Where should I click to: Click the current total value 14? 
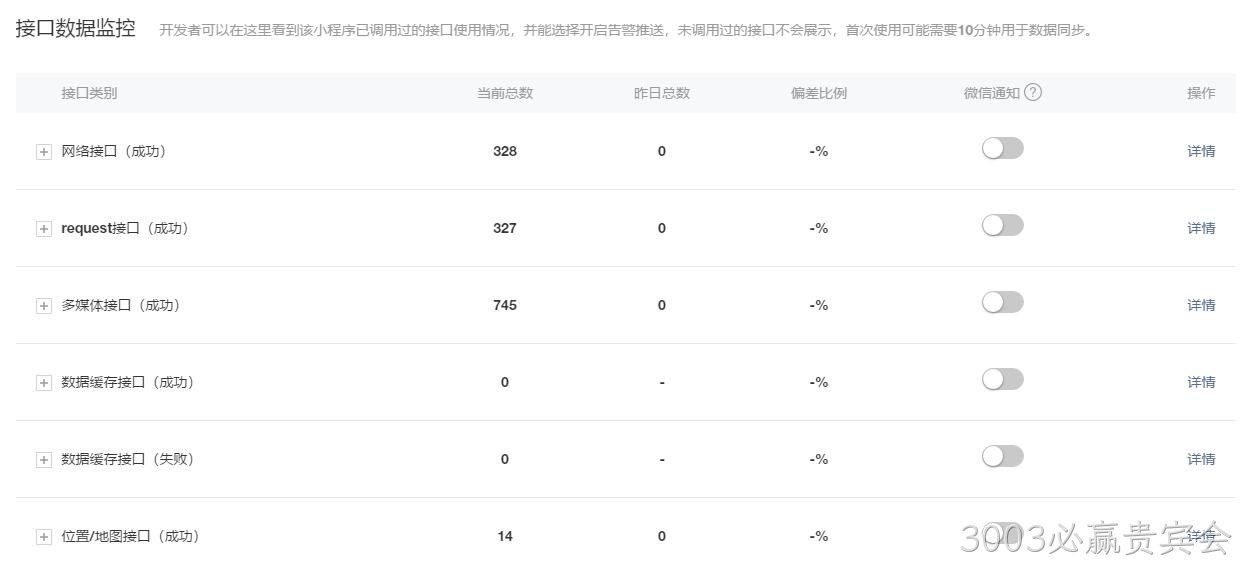pyautogui.click(x=505, y=536)
